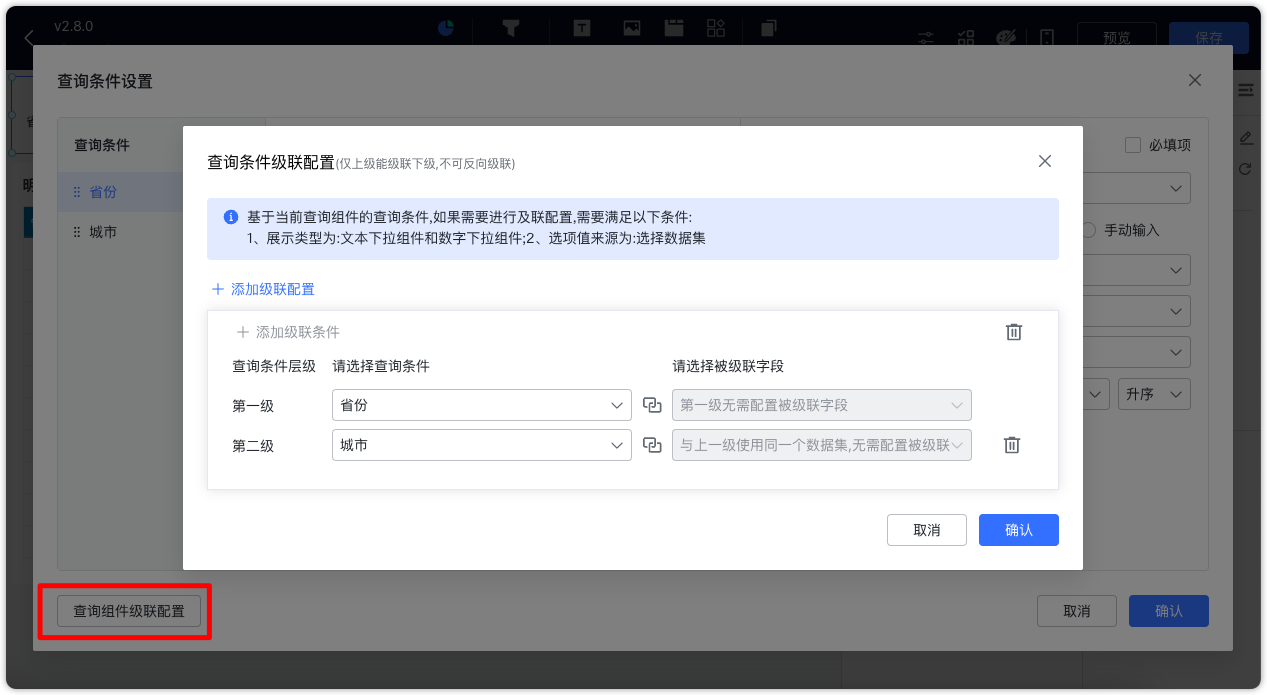
Task: Copy the 省份 cascade condition via duplicate icon
Action: pos(652,405)
